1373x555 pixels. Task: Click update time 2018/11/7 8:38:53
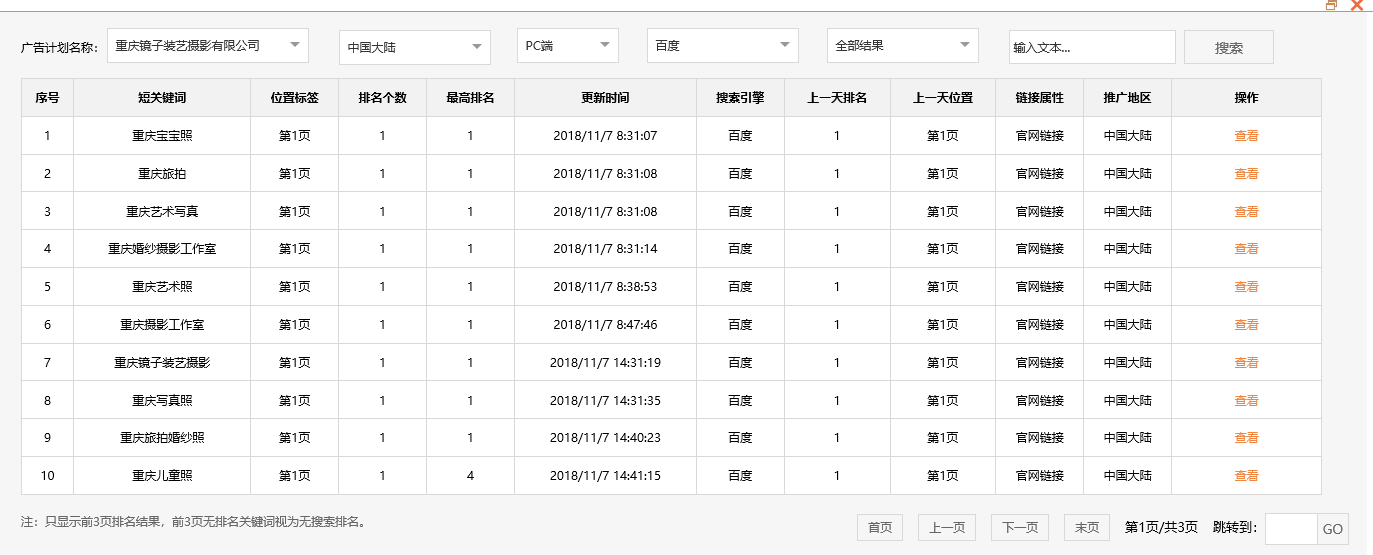pos(605,287)
